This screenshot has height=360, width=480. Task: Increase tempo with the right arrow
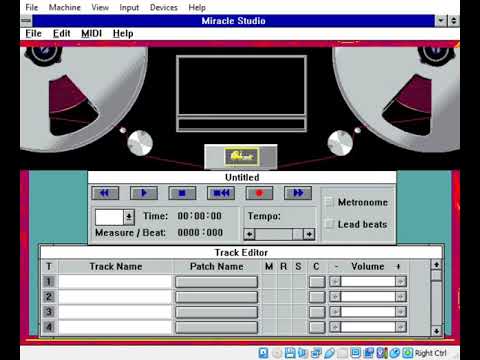coord(309,234)
